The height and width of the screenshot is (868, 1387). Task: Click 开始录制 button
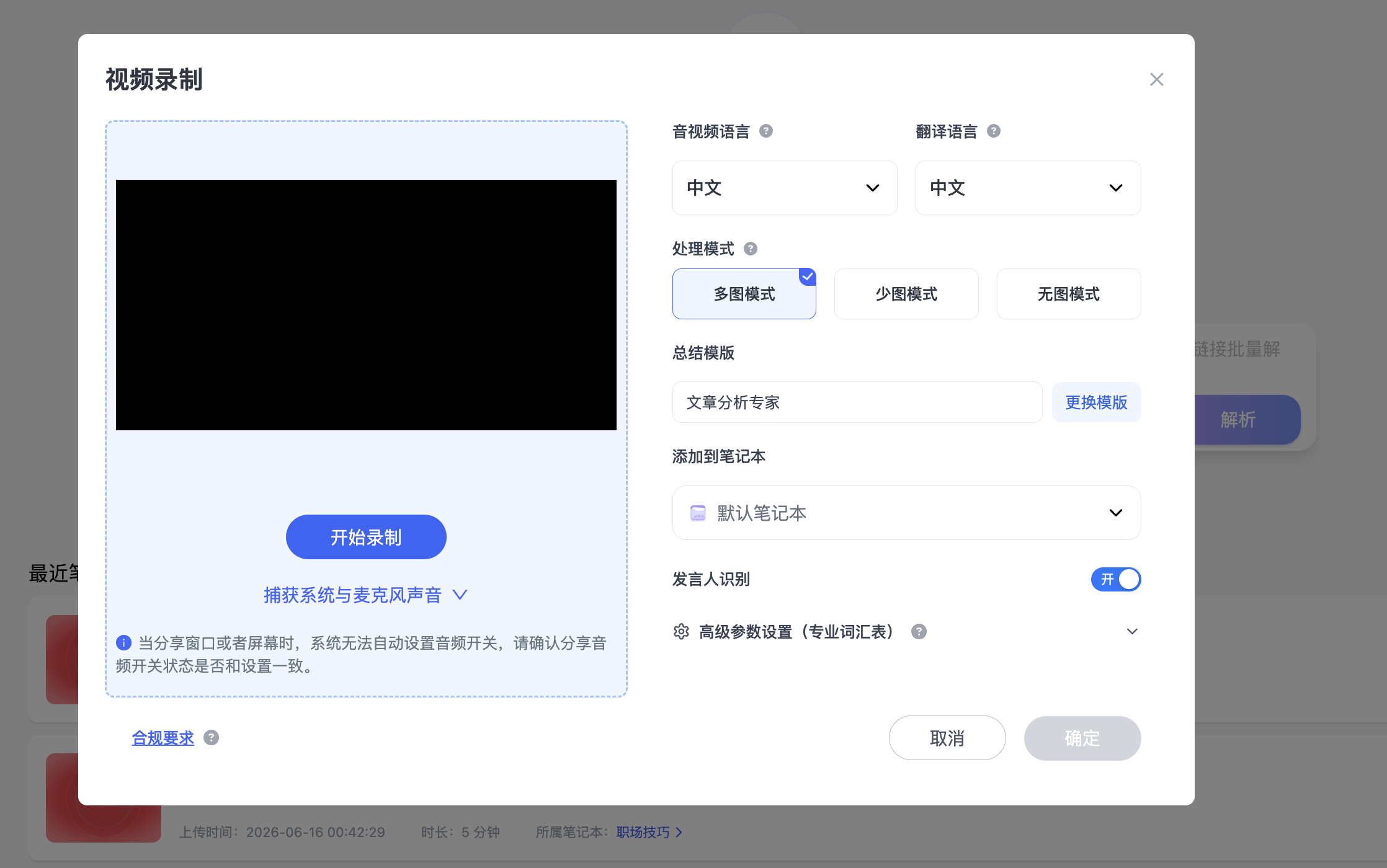(366, 537)
